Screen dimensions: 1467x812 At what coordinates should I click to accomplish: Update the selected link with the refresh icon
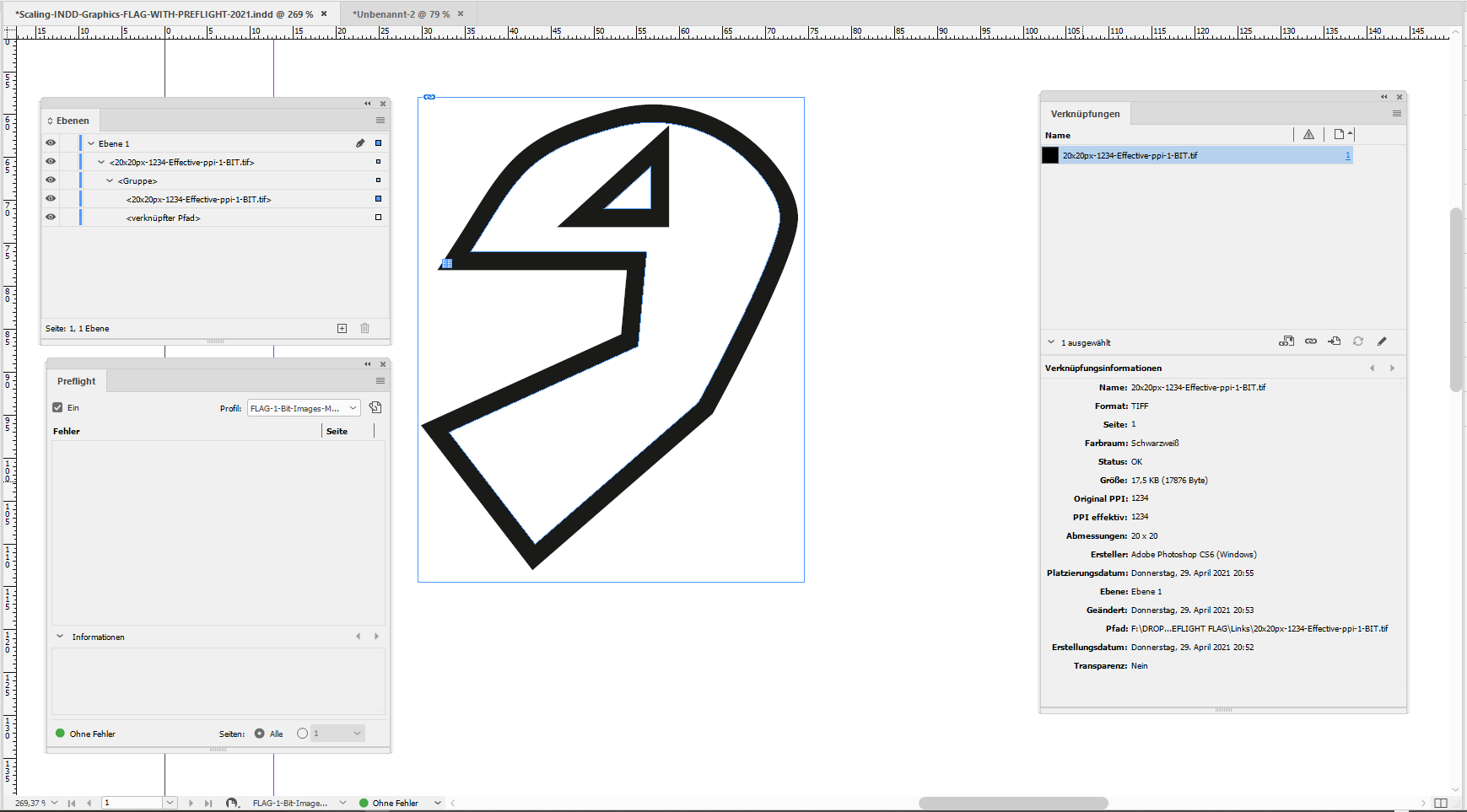pyautogui.click(x=1359, y=341)
